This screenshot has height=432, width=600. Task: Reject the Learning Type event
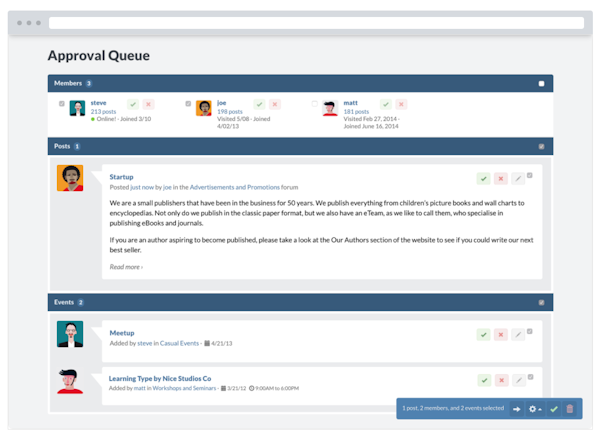[x=501, y=380]
